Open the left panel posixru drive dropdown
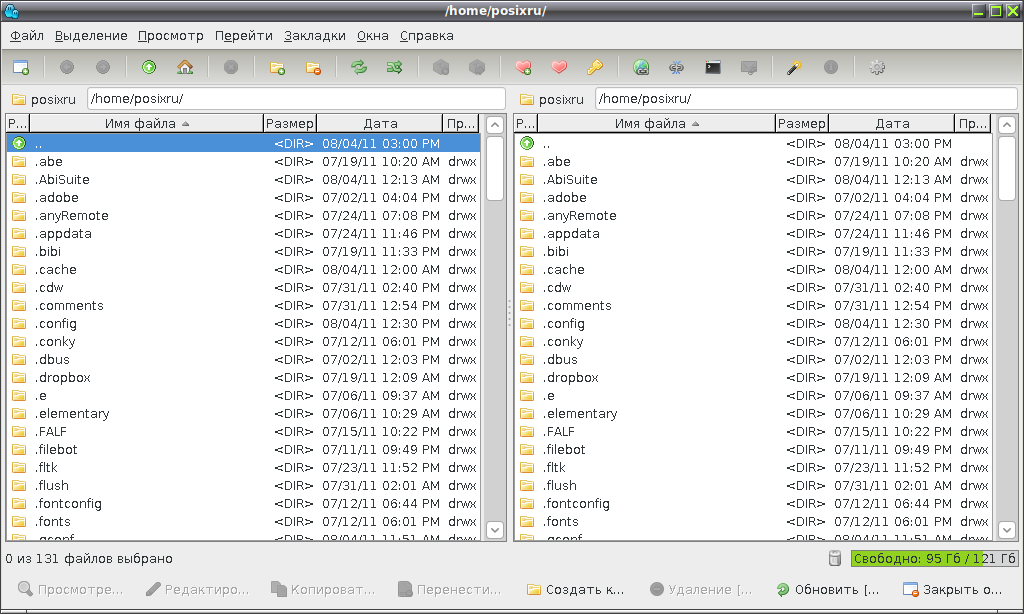The height and width of the screenshot is (614, 1024). pos(43,99)
